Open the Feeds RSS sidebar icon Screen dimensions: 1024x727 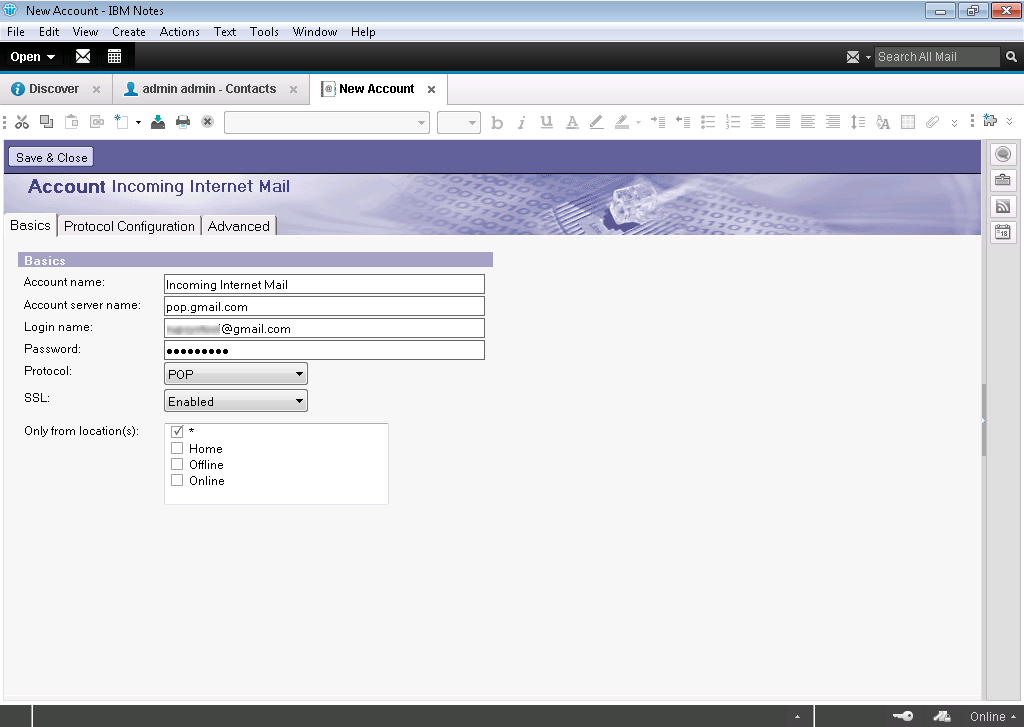(1002, 206)
